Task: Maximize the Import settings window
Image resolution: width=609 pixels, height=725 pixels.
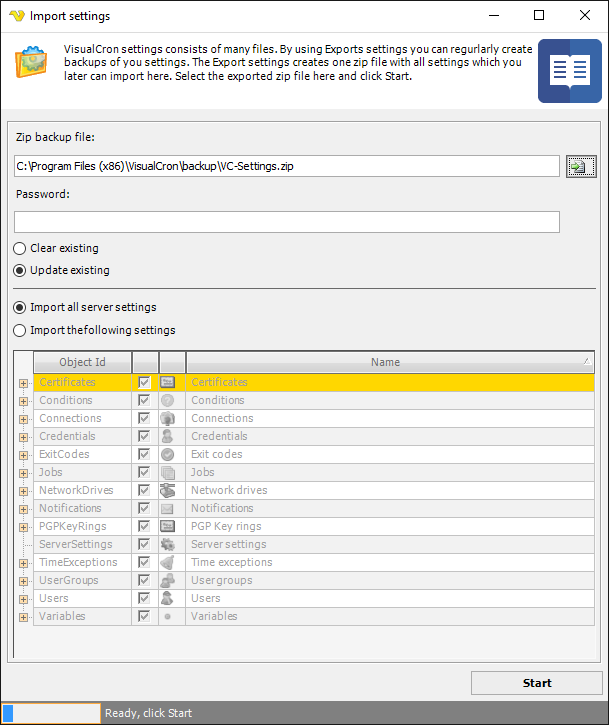Action: (539, 15)
